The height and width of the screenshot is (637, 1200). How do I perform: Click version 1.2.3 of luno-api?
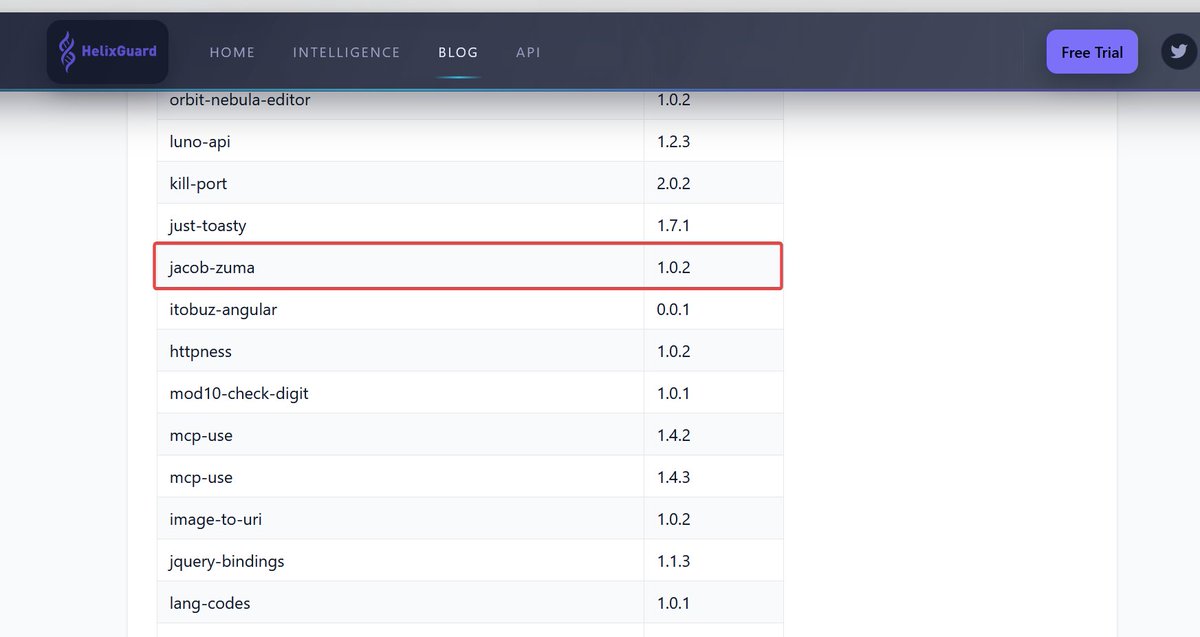point(673,142)
